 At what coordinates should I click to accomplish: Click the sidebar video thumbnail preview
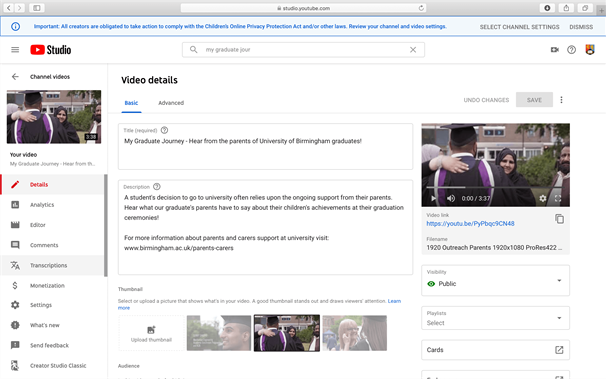click(54, 117)
